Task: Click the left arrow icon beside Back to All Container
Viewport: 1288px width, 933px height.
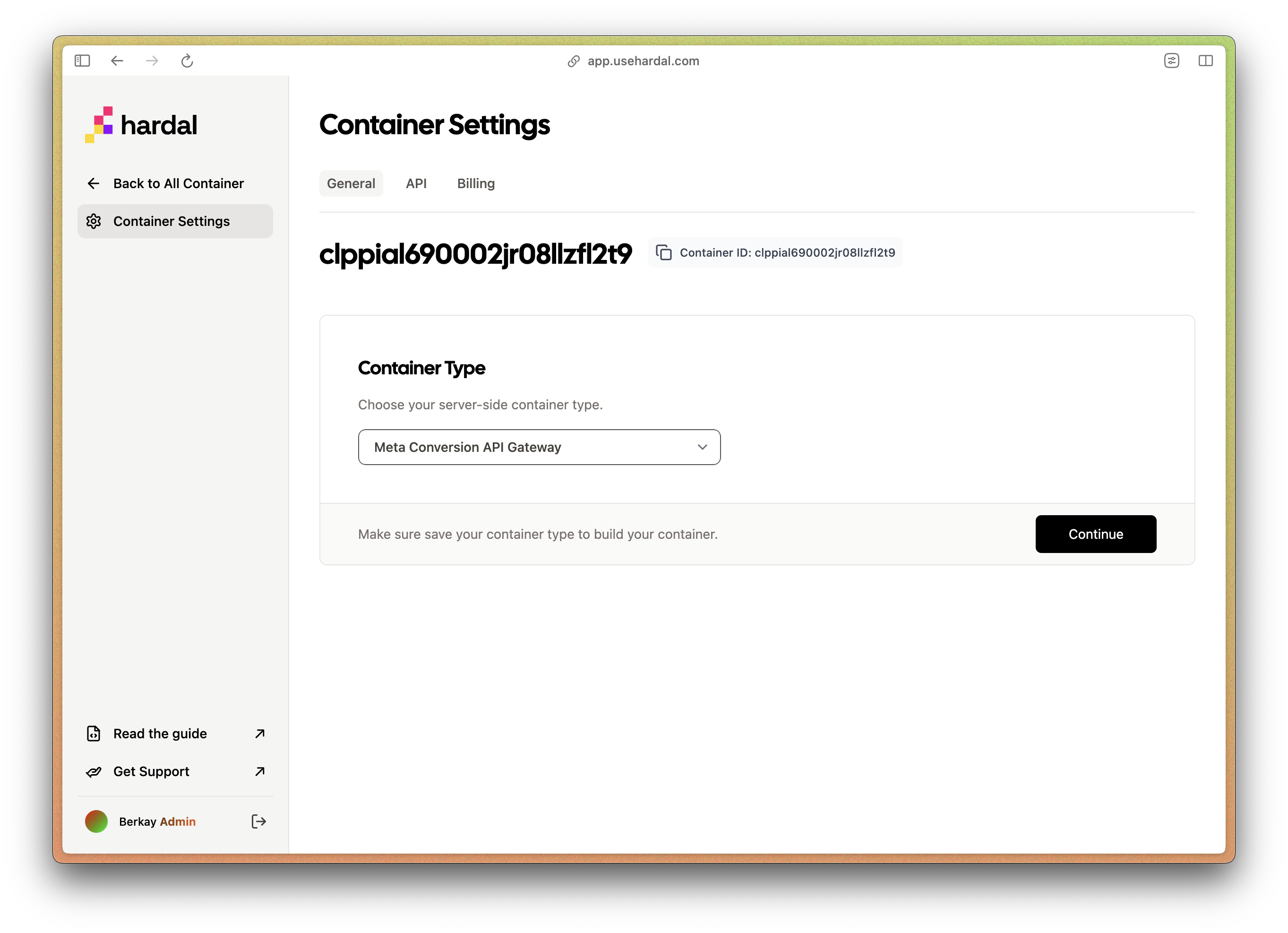Action: pos(94,183)
